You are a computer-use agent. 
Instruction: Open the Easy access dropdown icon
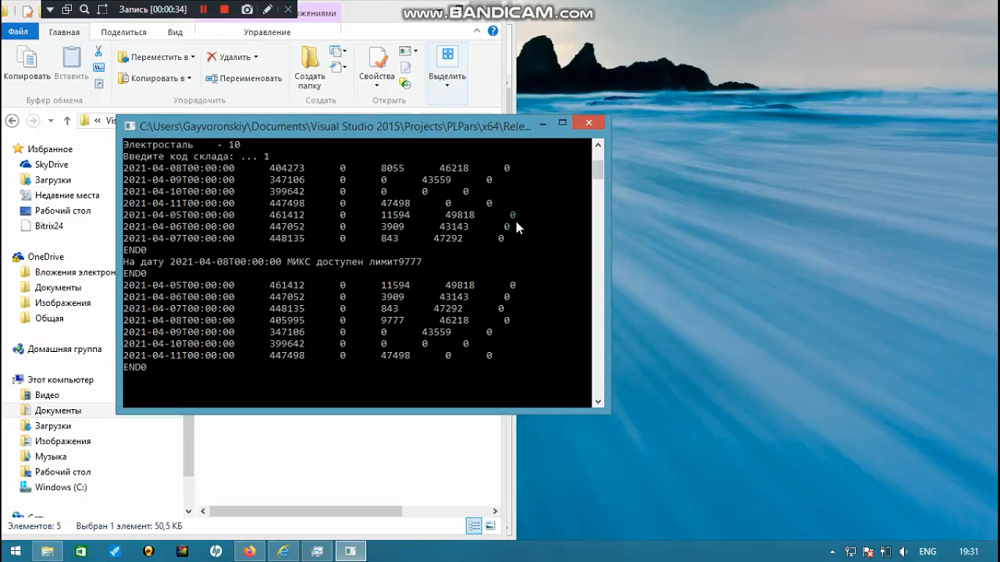tap(337, 67)
